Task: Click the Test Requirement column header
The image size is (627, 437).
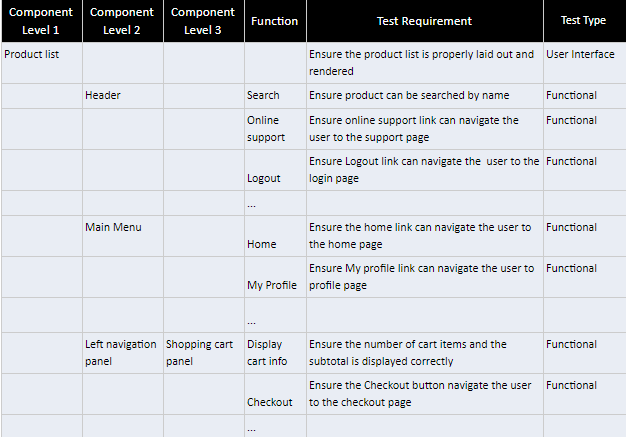Action: 425,21
